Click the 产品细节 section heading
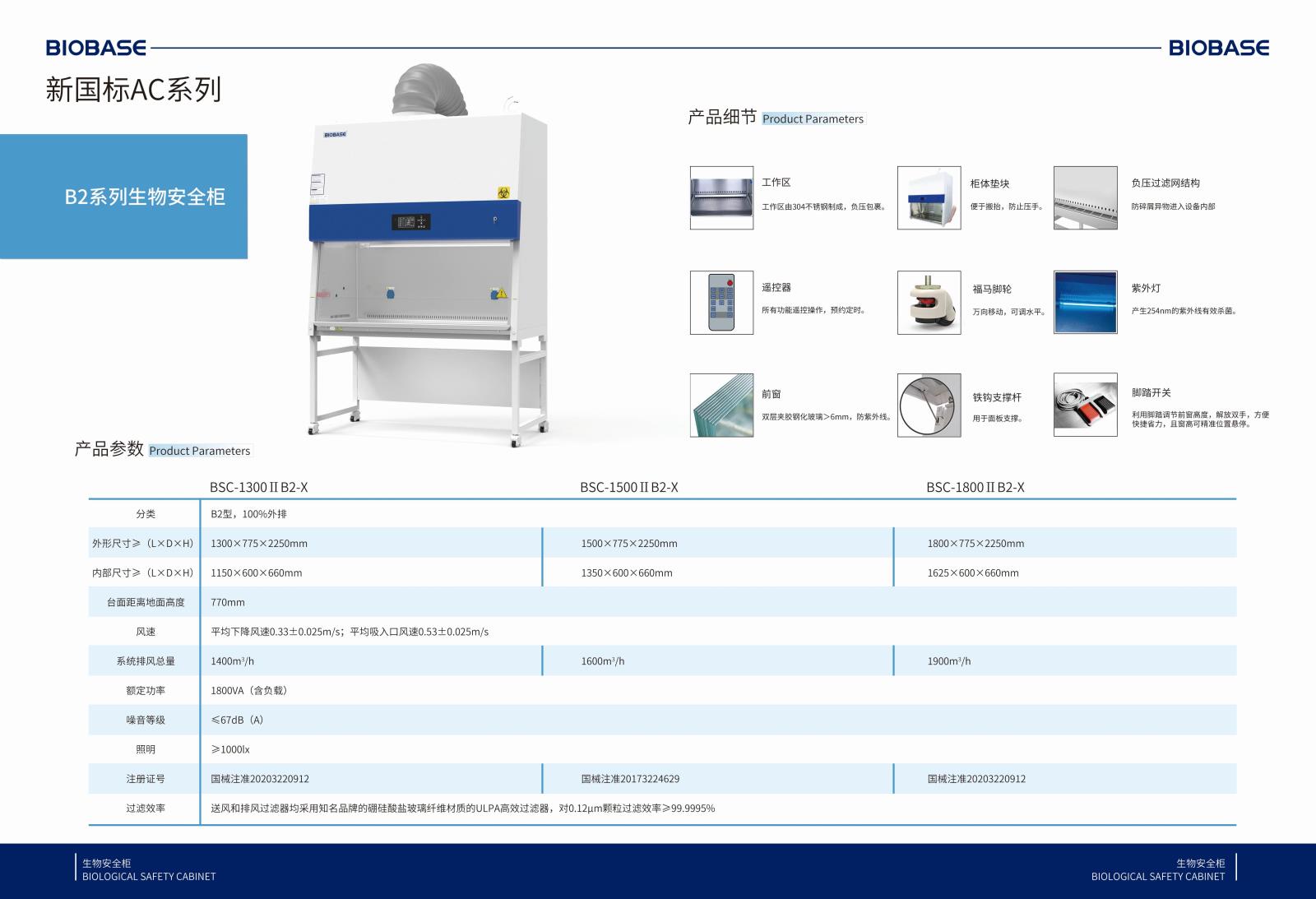Viewport: 1316px width, 899px height. 721,117
